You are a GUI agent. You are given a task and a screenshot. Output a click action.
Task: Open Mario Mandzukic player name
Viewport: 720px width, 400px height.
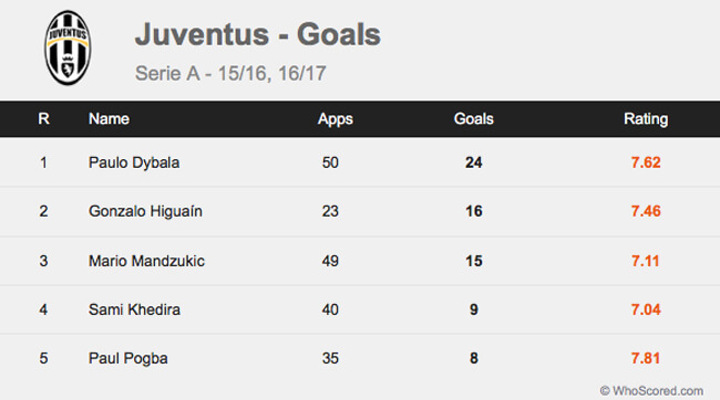pyautogui.click(x=146, y=261)
